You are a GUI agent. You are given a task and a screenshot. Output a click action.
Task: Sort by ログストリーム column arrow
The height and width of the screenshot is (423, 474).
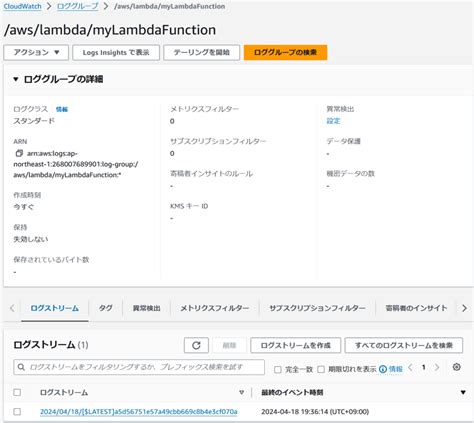[242, 392]
